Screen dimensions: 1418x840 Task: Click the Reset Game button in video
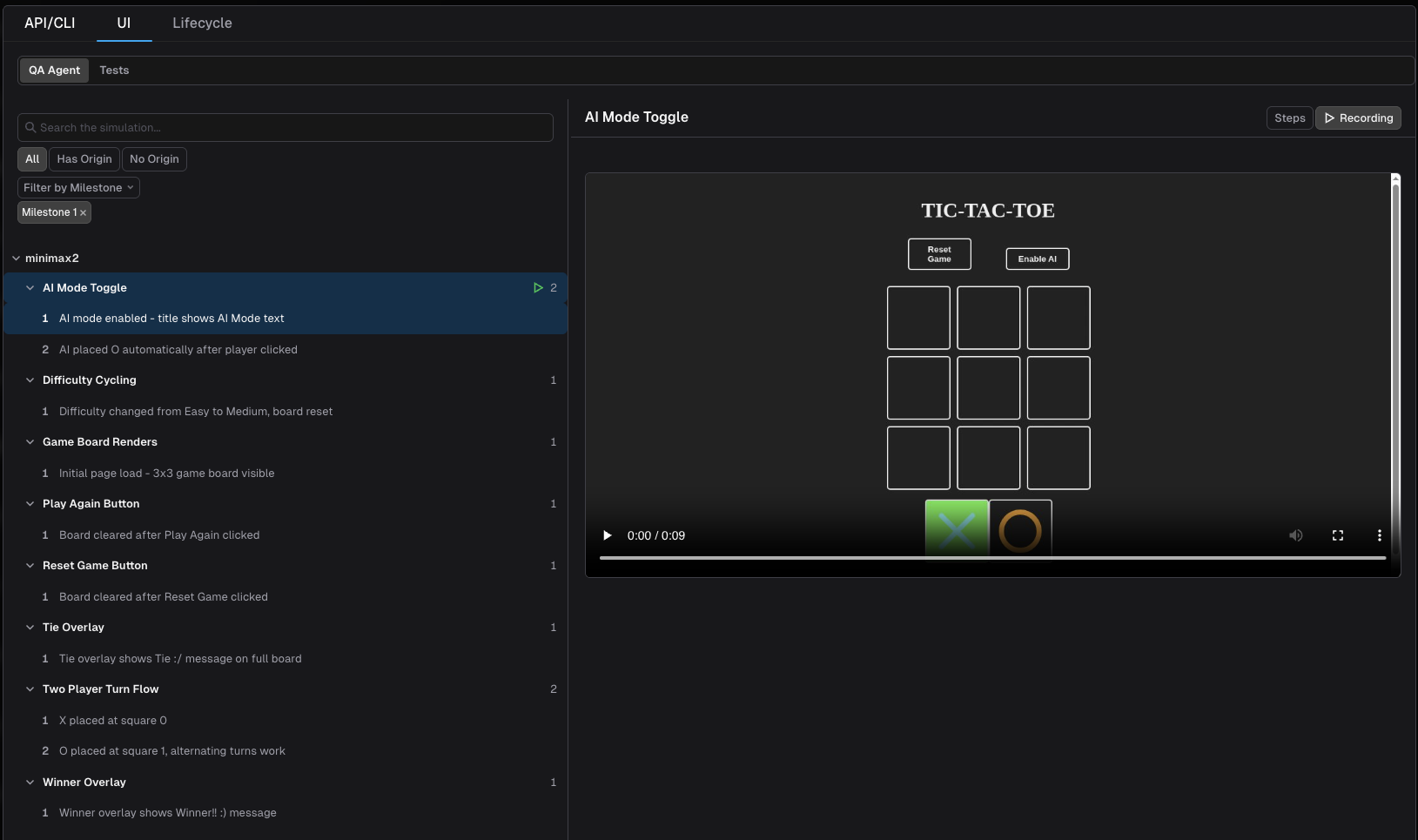click(939, 254)
